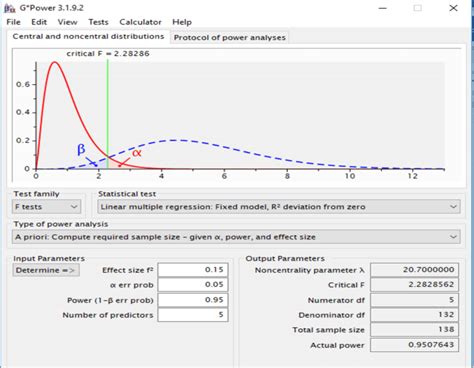
Task: Click the Determine => button
Action: coord(46,270)
